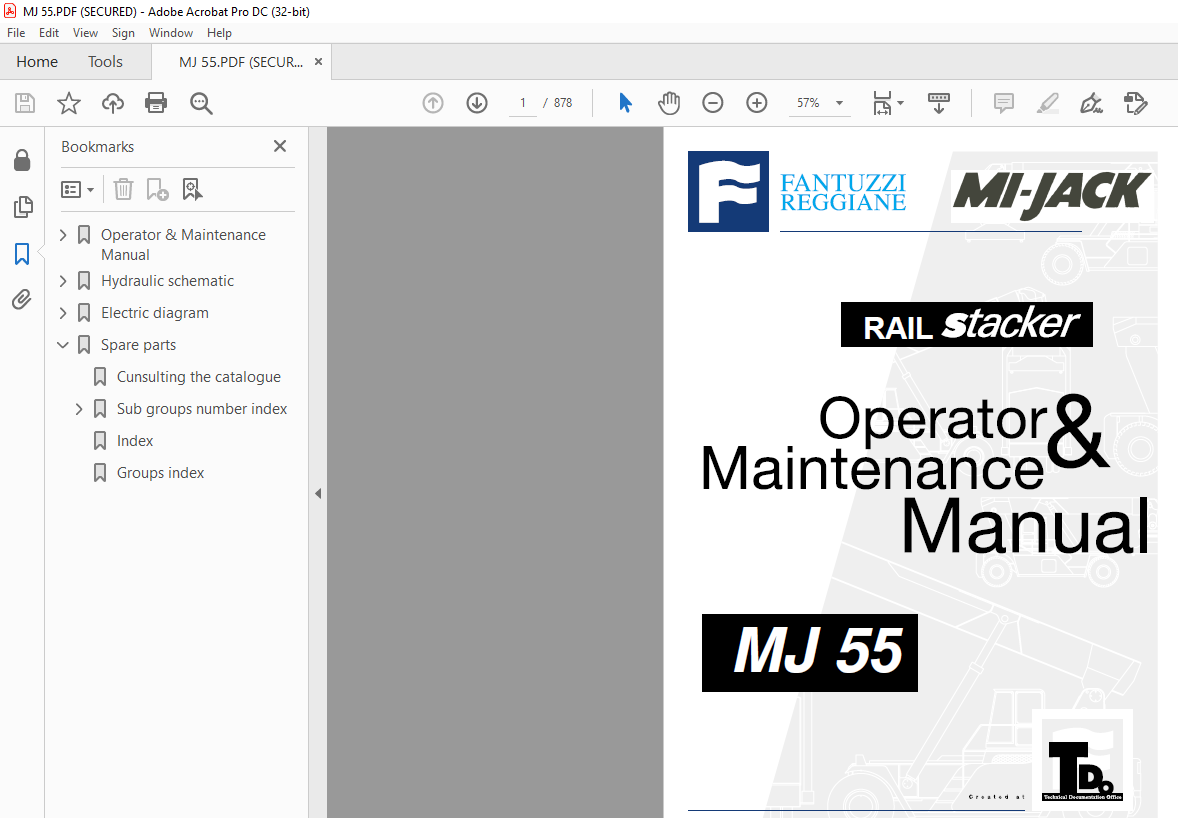Screen dimensions: 1178x818
Task: Expand Sub groups number index bookmark
Action: click(79, 409)
